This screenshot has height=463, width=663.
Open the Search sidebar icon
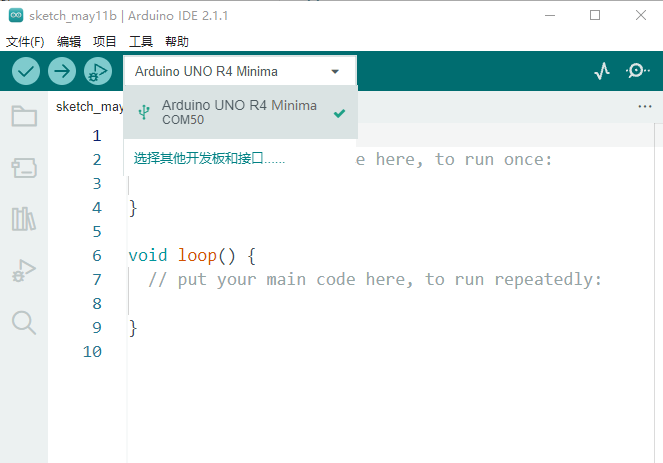pos(24,323)
